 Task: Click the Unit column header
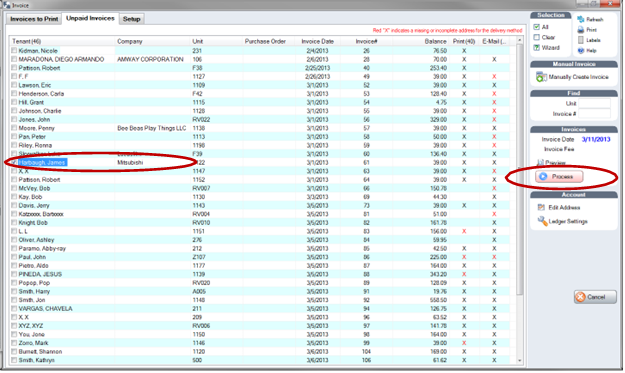point(216,41)
